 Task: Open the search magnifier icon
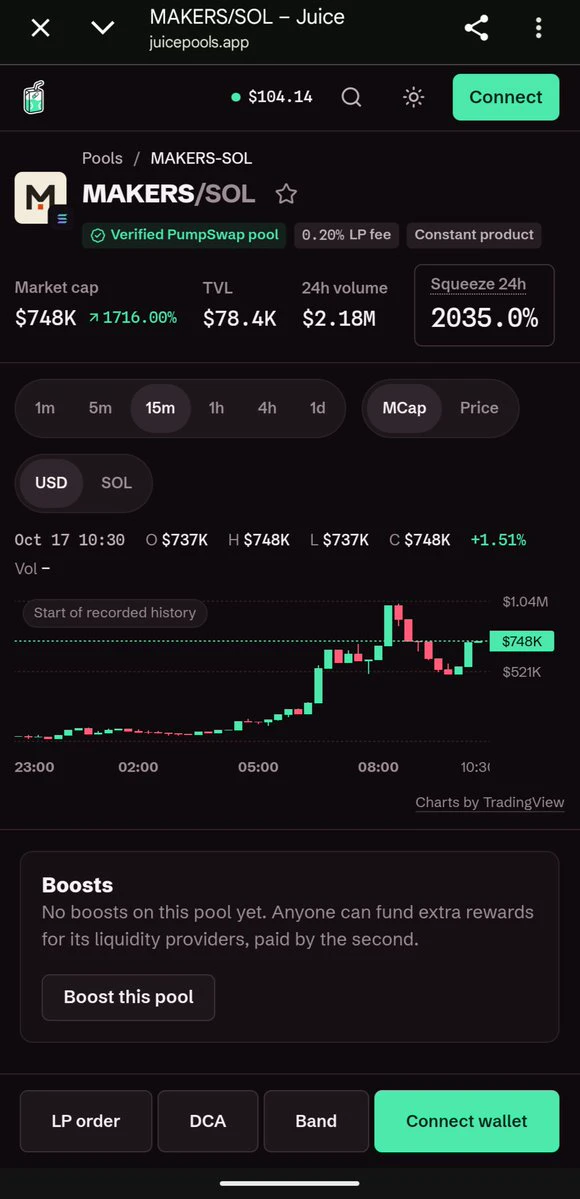pyautogui.click(x=351, y=97)
